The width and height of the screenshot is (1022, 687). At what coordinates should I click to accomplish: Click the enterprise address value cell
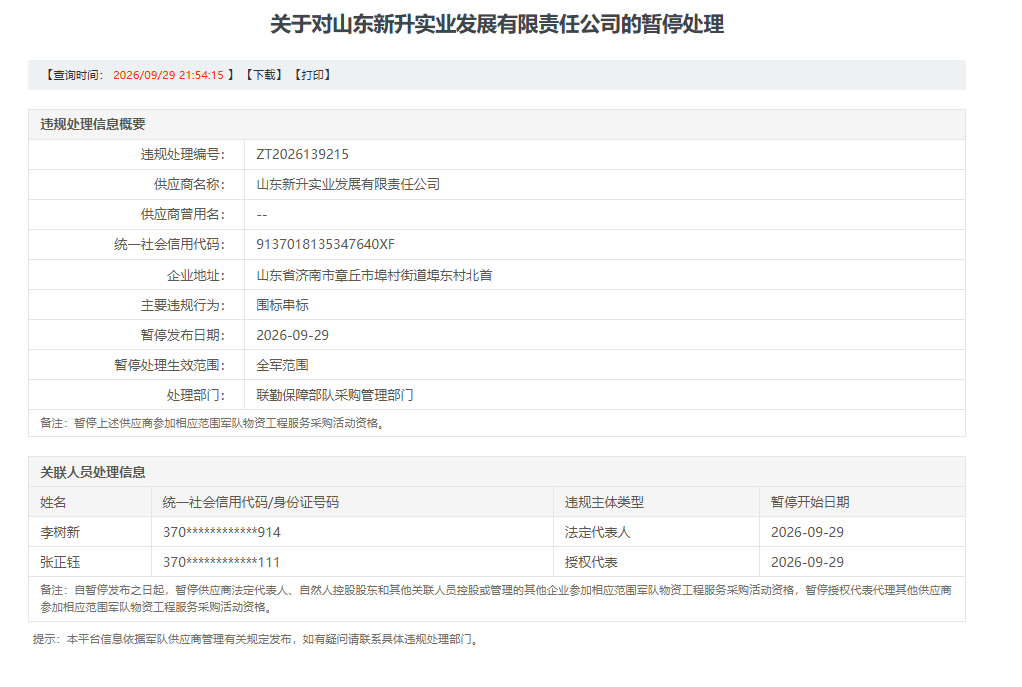604,275
